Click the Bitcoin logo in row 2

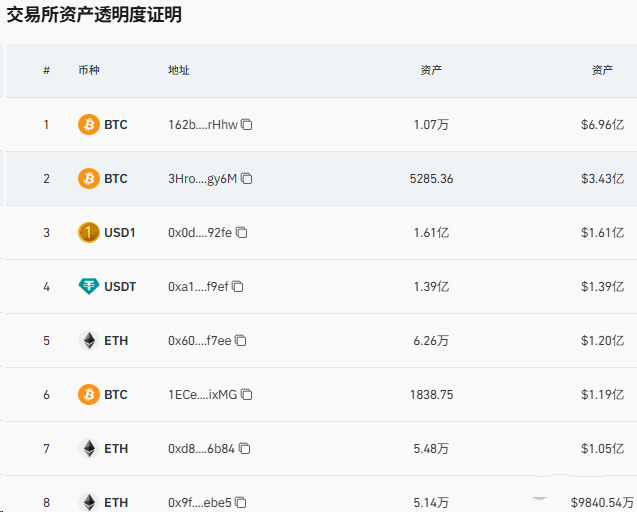coord(89,178)
